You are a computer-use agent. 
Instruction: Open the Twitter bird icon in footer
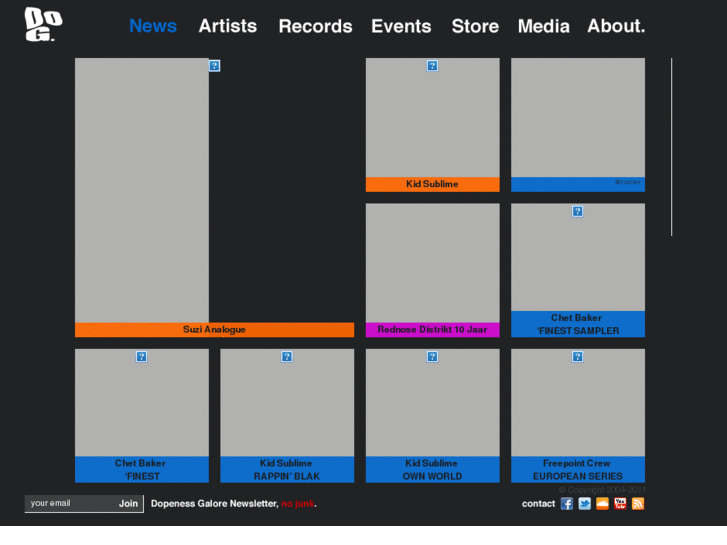[585, 504]
